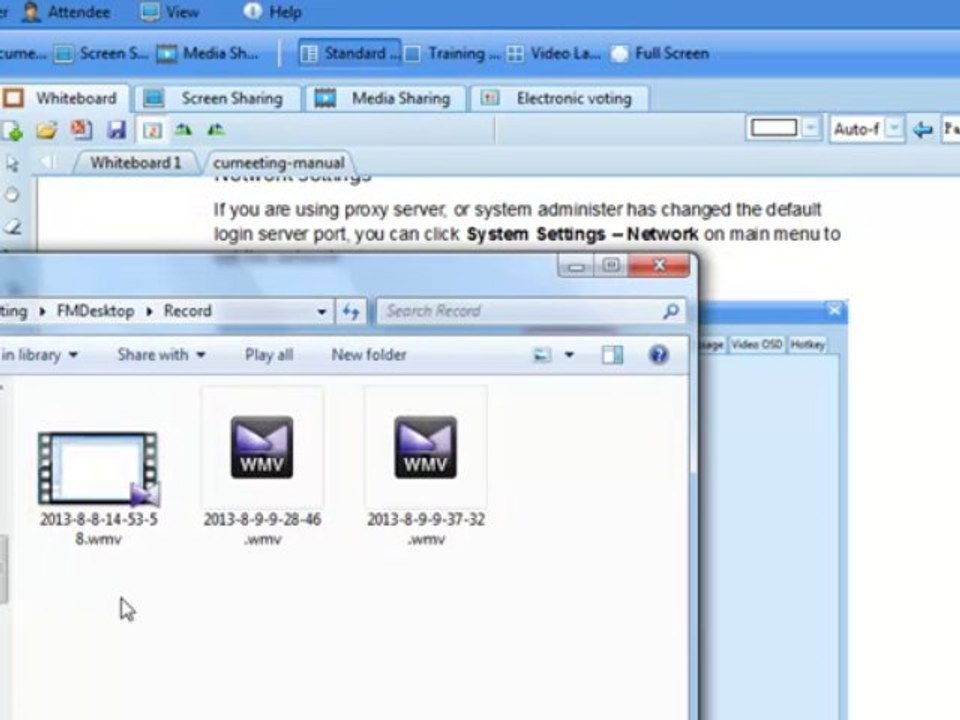Open the address bar history dropdown
The image size is (960, 720).
point(321,312)
